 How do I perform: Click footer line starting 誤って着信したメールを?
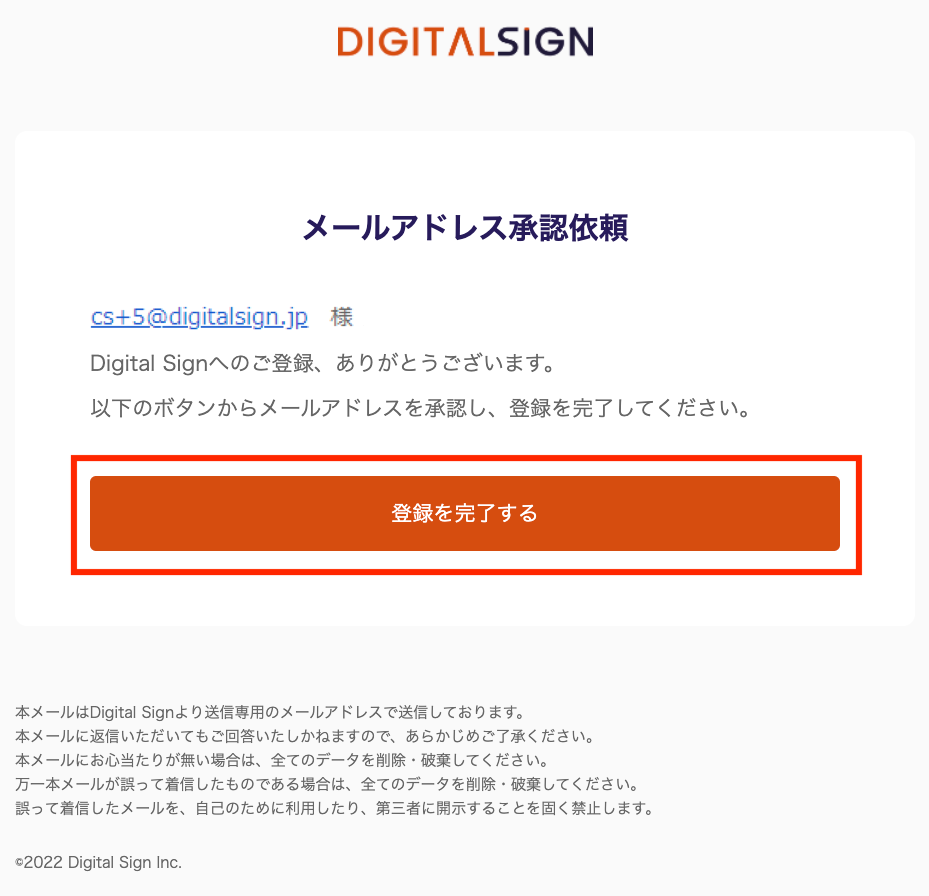click(334, 808)
